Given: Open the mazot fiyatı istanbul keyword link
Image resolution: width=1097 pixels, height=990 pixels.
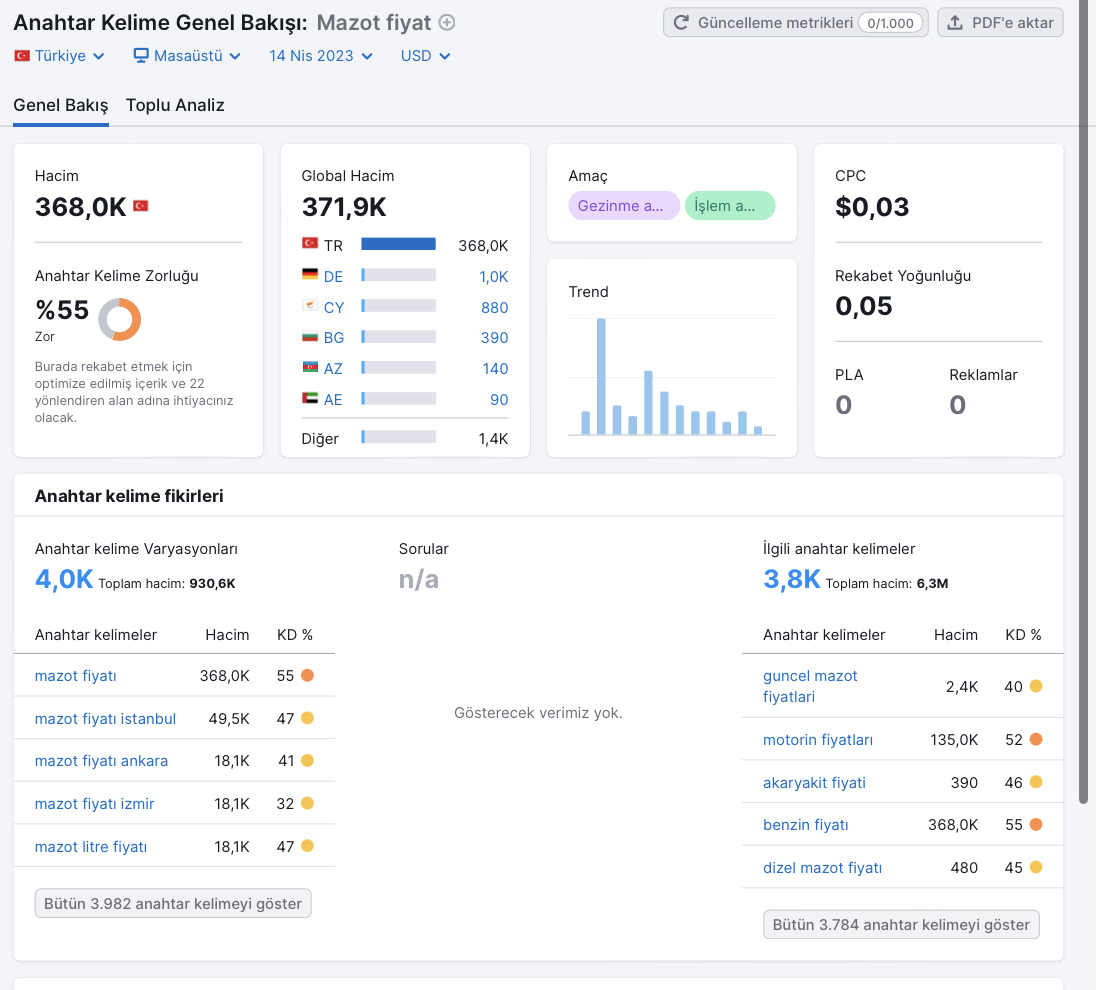Looking at the screenshot, I should [106, 719].
